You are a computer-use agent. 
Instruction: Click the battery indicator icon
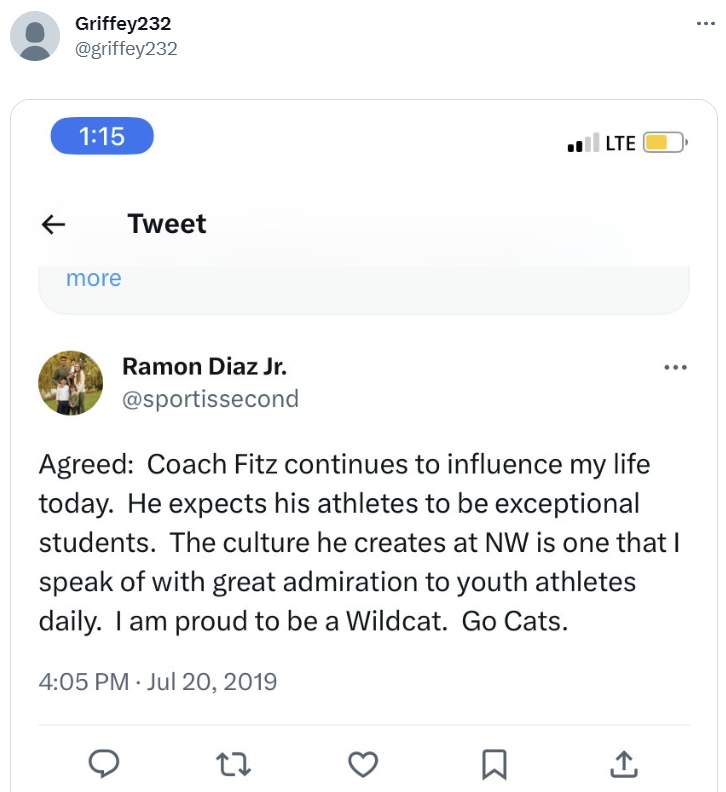tap(663, 143)
